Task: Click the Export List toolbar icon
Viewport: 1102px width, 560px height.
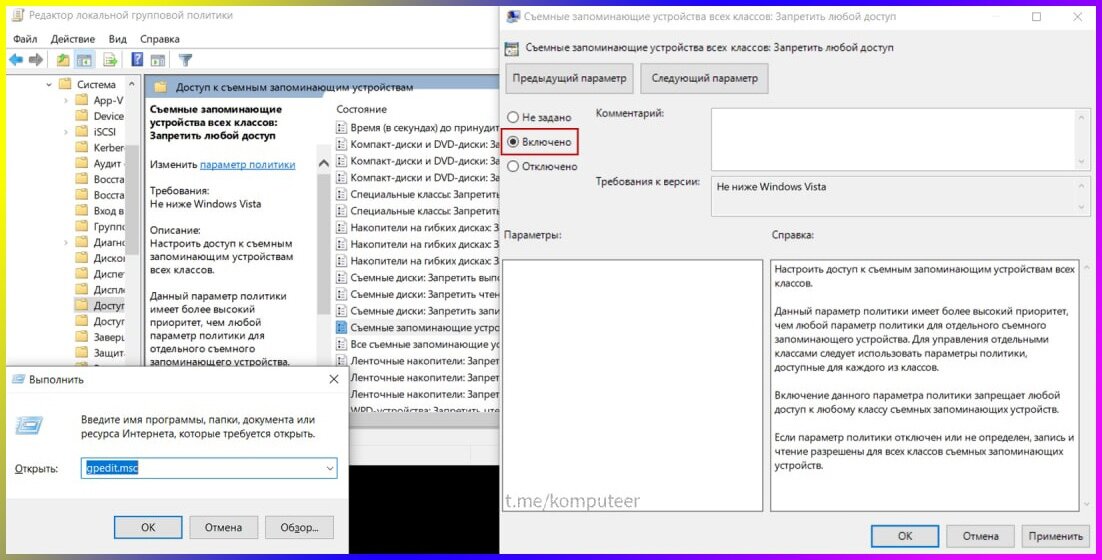Action: pos(110,60)
